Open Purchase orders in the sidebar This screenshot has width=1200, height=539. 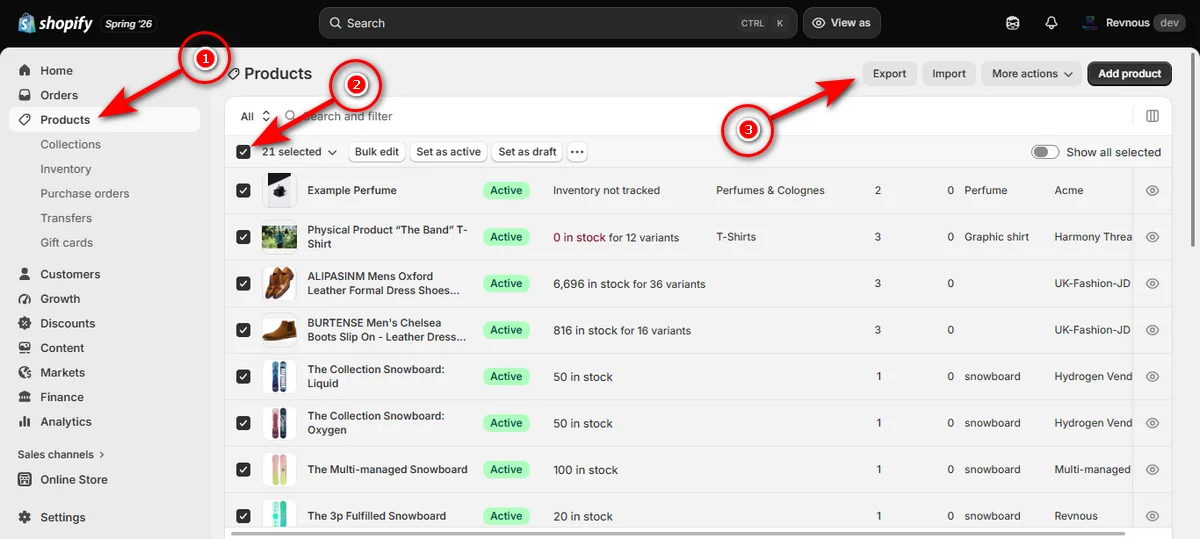point(85,193)
